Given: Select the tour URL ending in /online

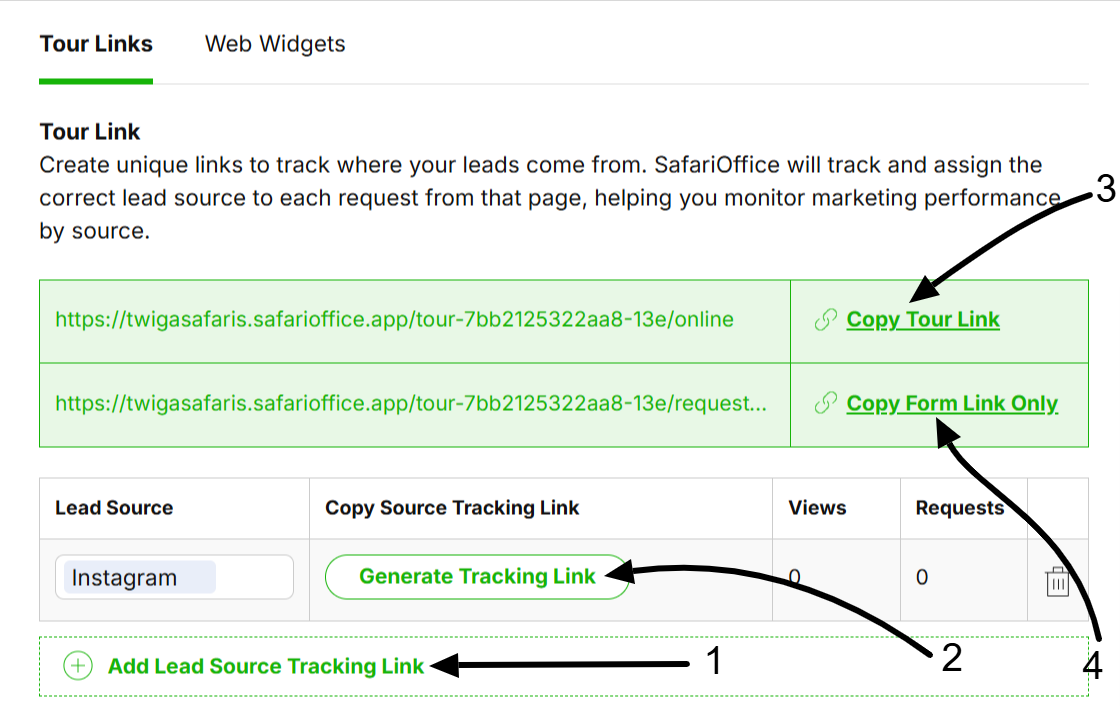Looking at the screenshot, I should (x=394, y=320).
